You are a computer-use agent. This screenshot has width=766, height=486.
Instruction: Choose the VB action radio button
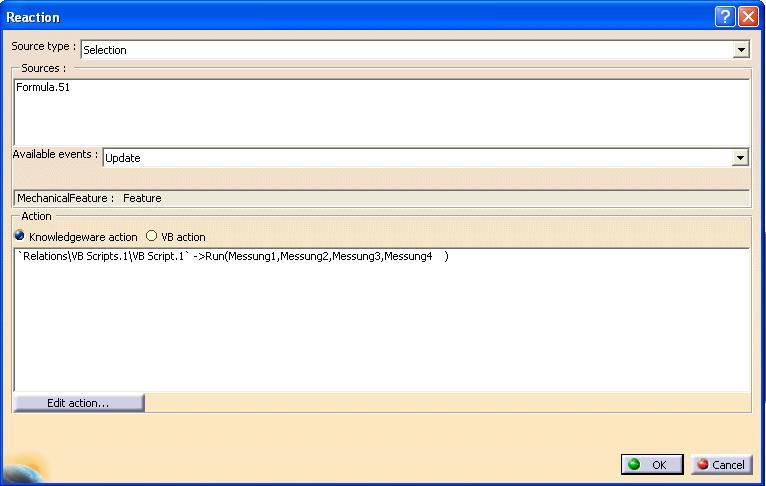click(x=151, y=236)
